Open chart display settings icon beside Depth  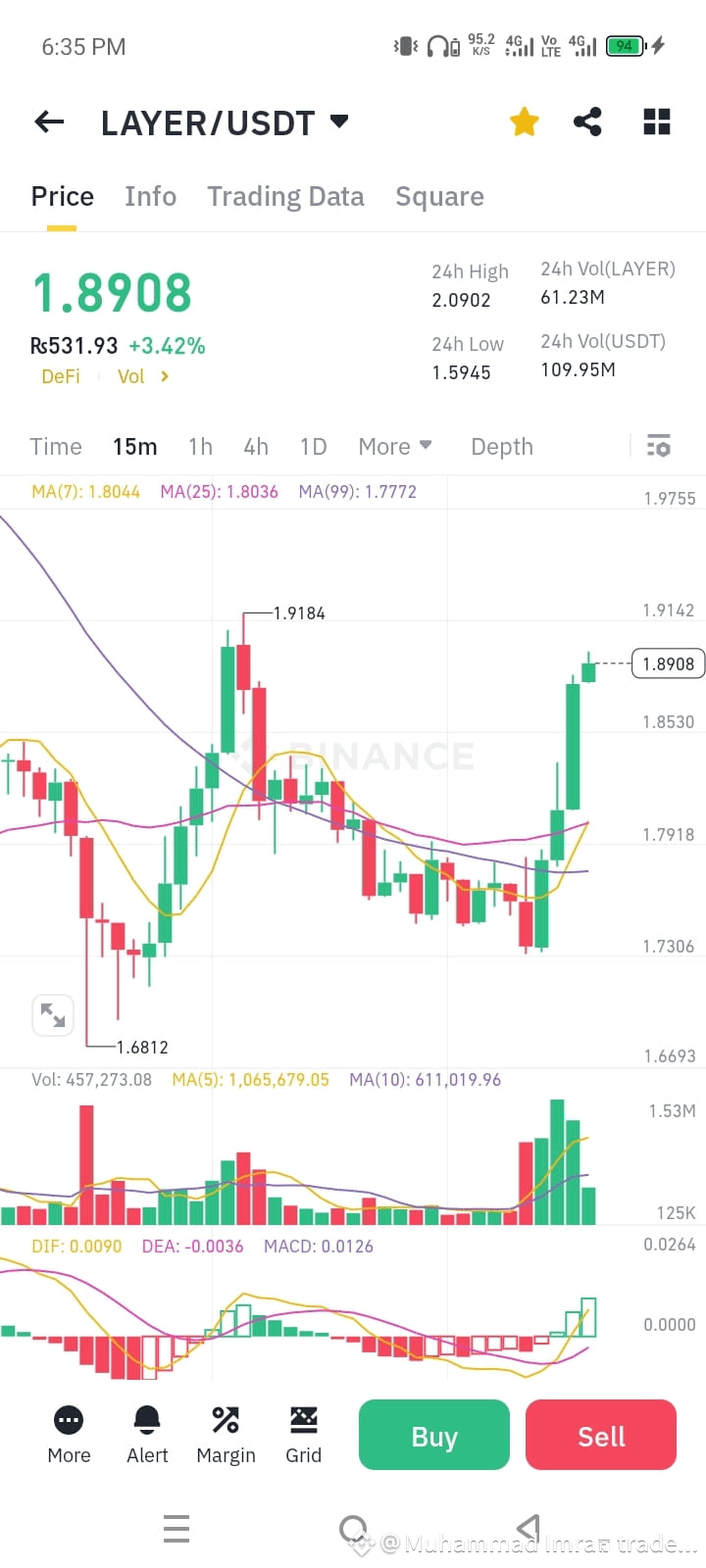coord(658,446)
